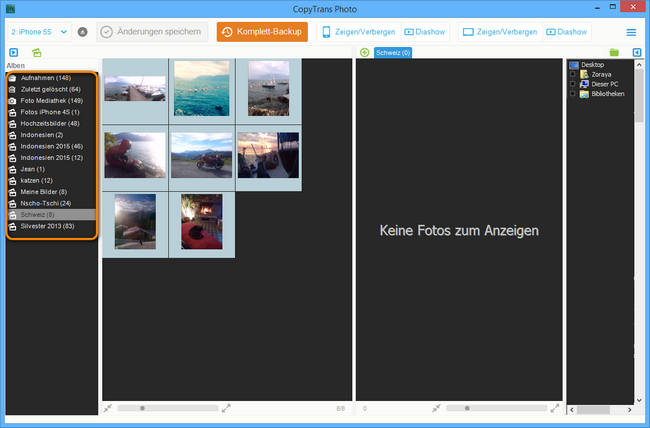
Task: Select the Schweiz (0) tab
Action: (392, 52)
